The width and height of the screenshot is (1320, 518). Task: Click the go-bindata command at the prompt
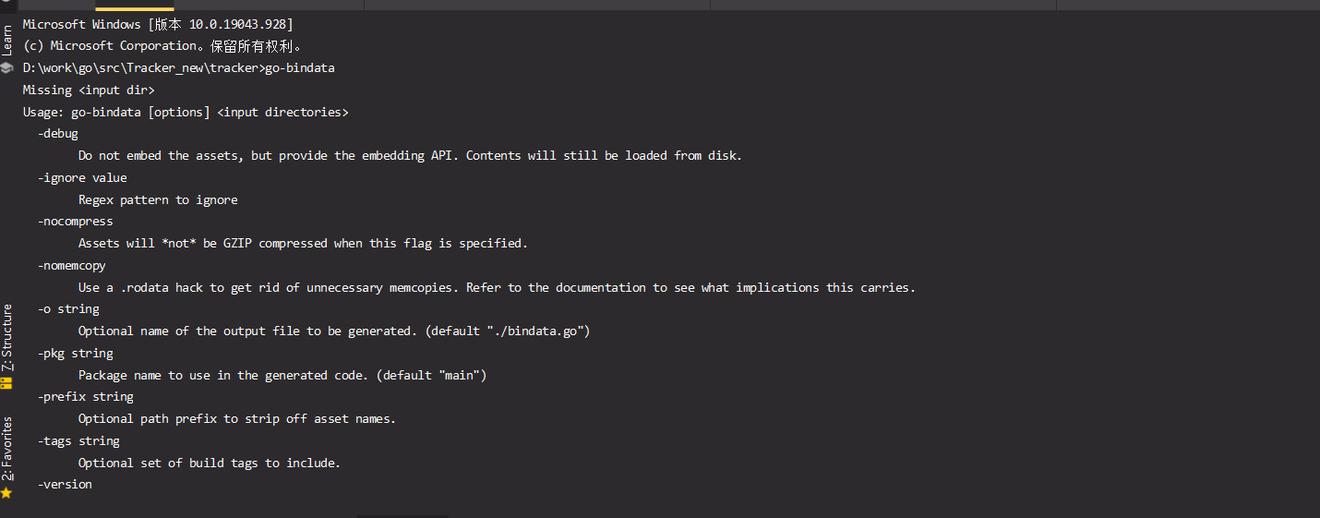[299, 68]
